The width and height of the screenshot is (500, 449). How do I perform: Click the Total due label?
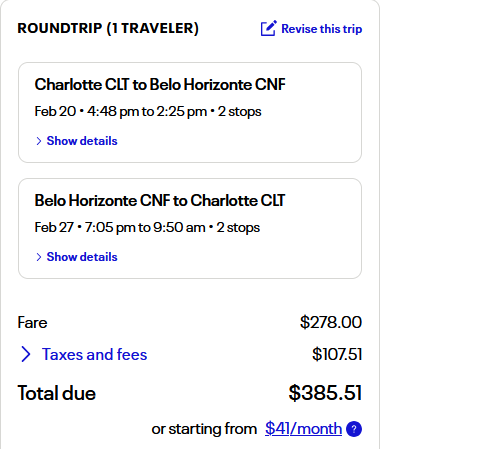[57, 393]
